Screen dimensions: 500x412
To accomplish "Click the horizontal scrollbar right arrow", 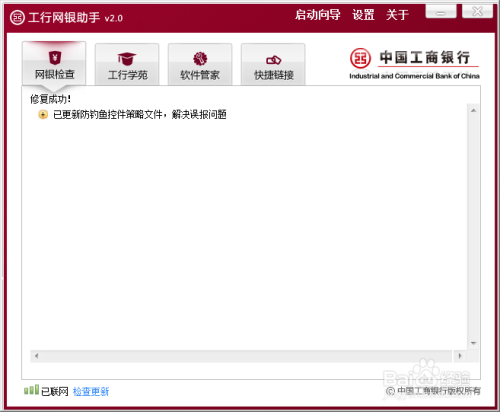I will (x=460, y=356).
